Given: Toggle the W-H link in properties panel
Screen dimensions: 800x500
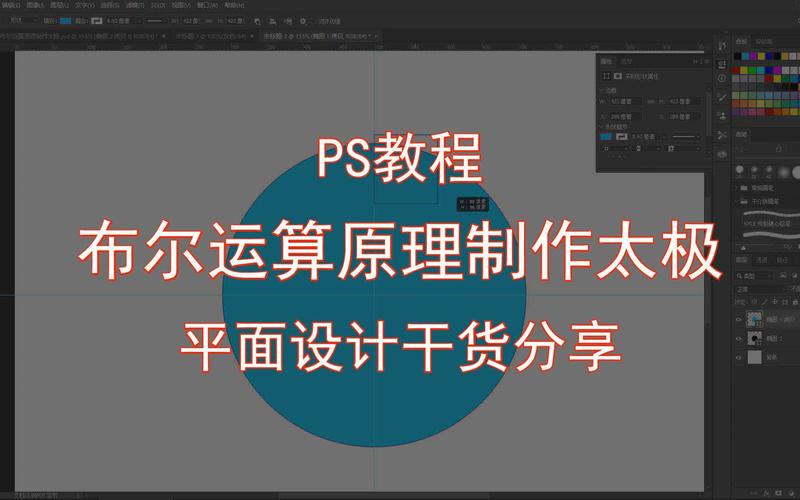Looking at the screenshot, I should (x=651, y=102).
